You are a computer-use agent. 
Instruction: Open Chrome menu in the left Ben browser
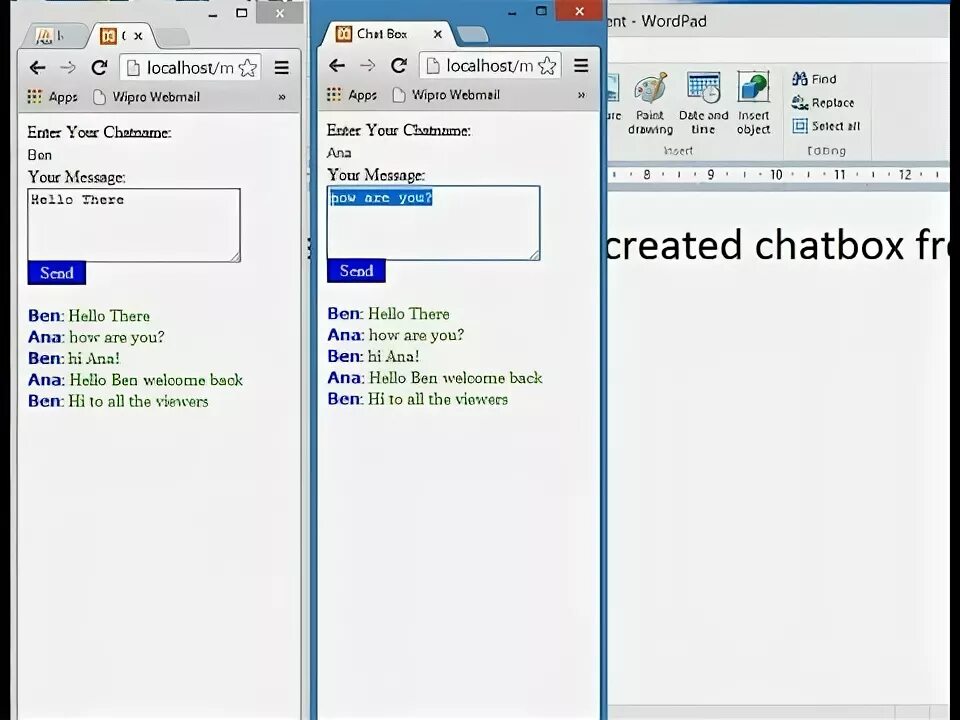click(x=282, y=68)
